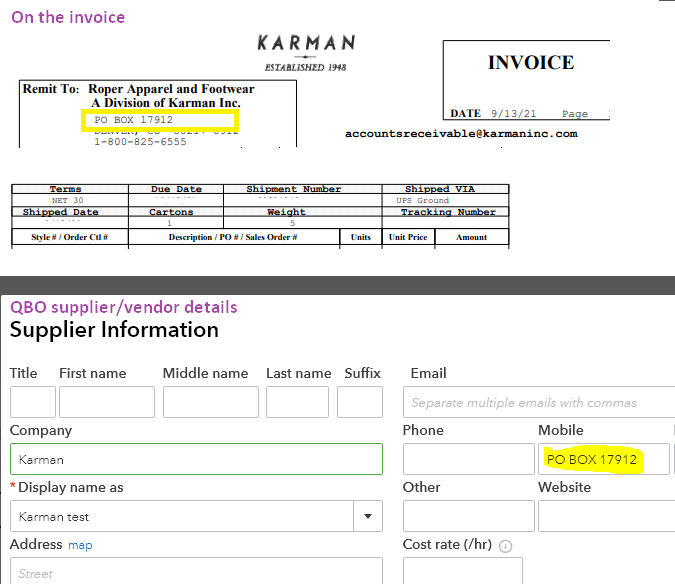Click the INVOICE title text
This screenshot has height=584, width=675.
531,62
